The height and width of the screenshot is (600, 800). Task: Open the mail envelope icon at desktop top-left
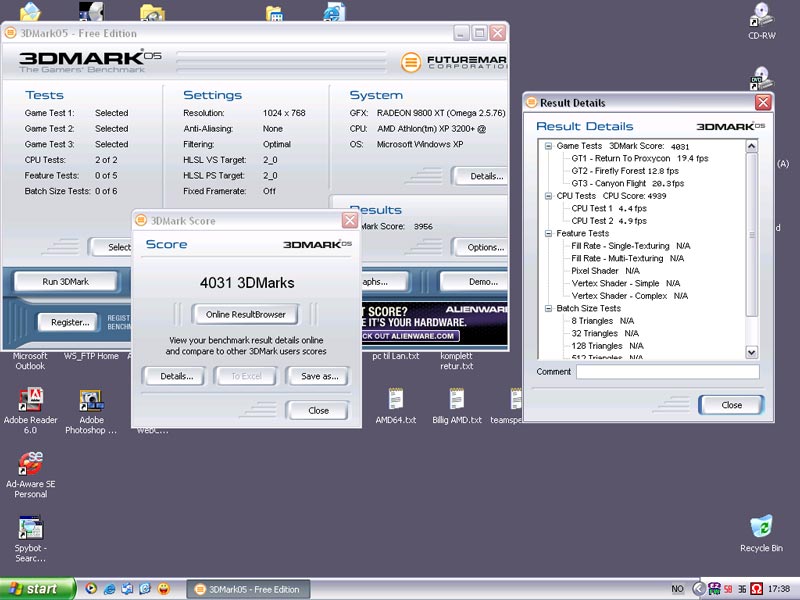click(30, 11)
